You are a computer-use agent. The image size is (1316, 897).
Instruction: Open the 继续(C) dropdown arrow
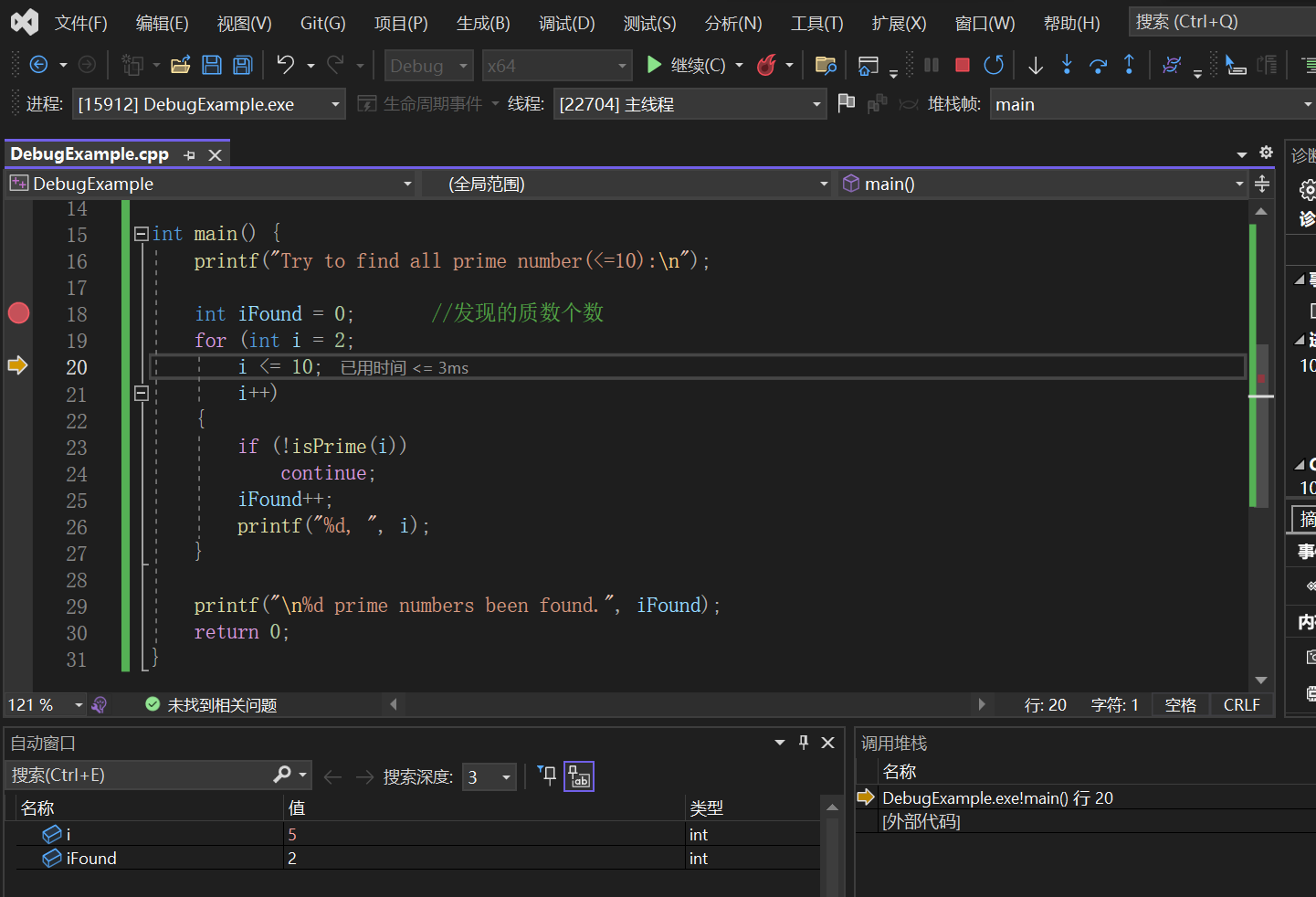(739, 65)
